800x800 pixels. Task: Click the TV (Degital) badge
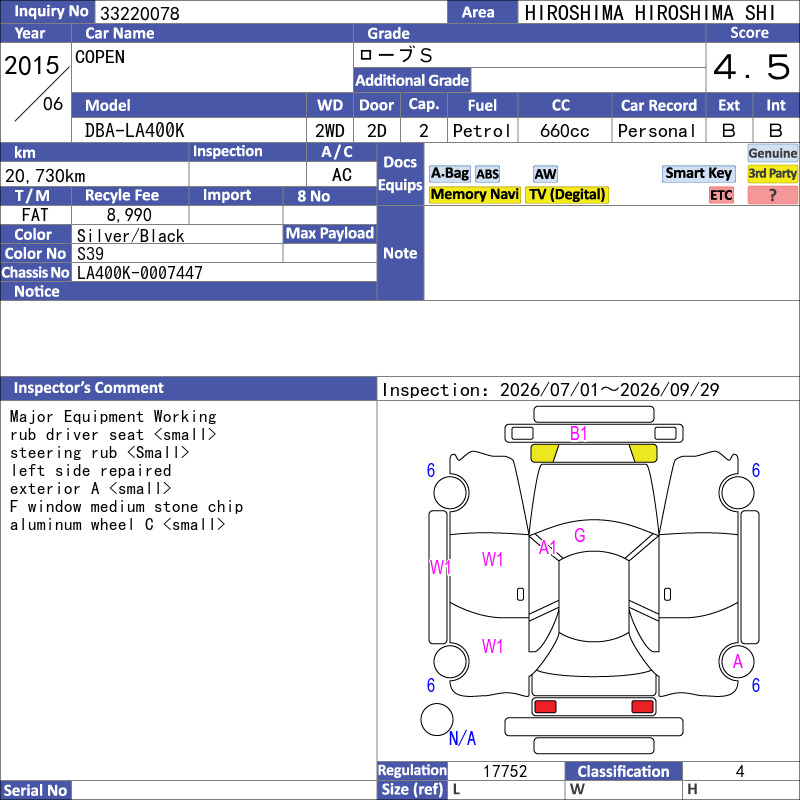(x=567, y=195)
